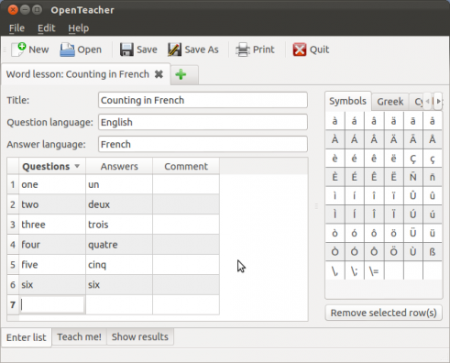The image size is (450, 363).
Task: Click the Question language field
Action: tap(203, 122)
